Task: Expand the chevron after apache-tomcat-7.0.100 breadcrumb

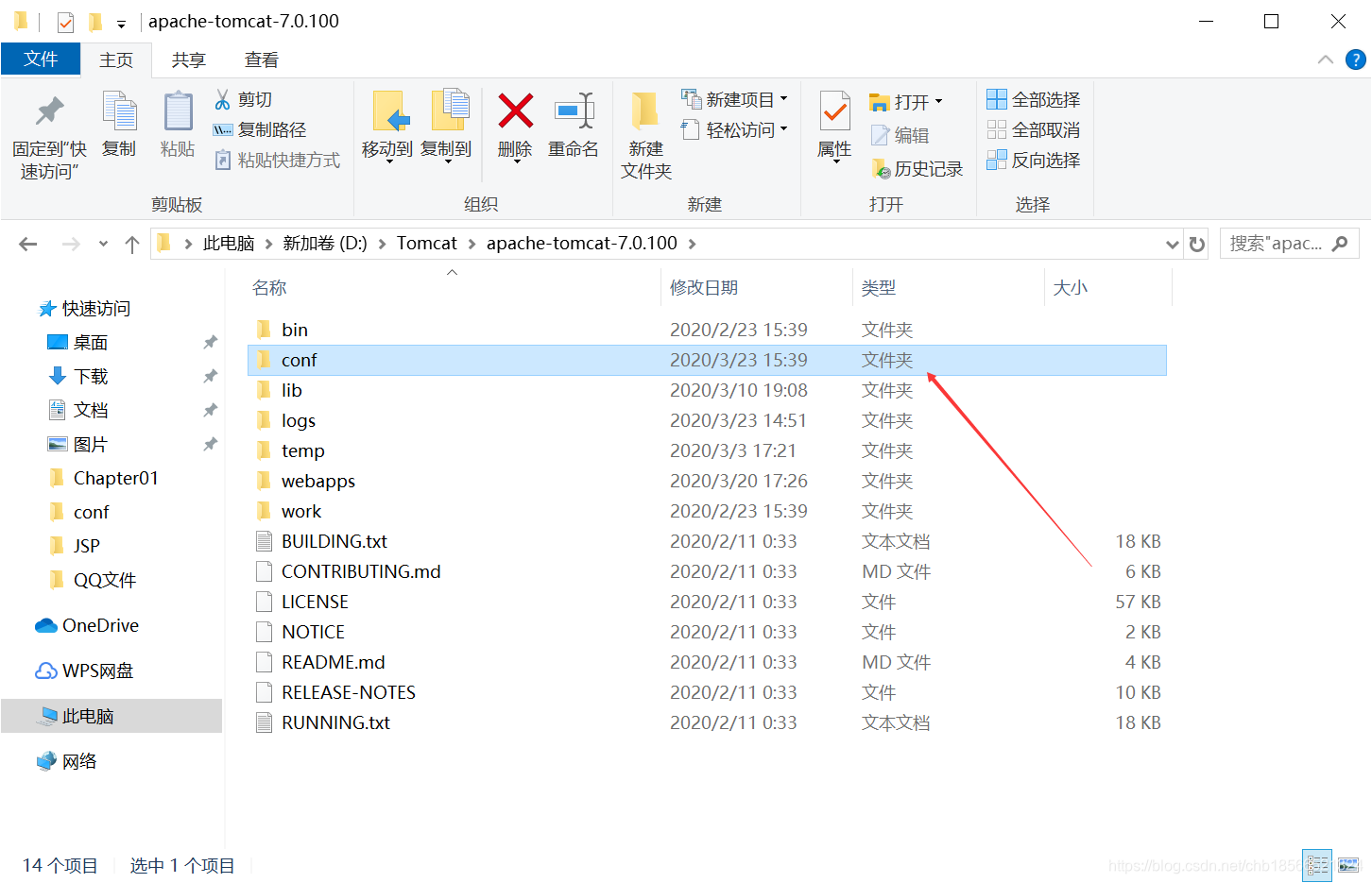Action: click(693, 244)
